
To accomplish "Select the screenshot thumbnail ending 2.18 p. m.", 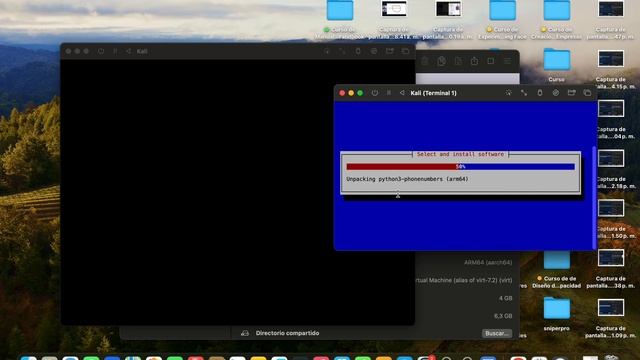I will click(x=611, y=158).
